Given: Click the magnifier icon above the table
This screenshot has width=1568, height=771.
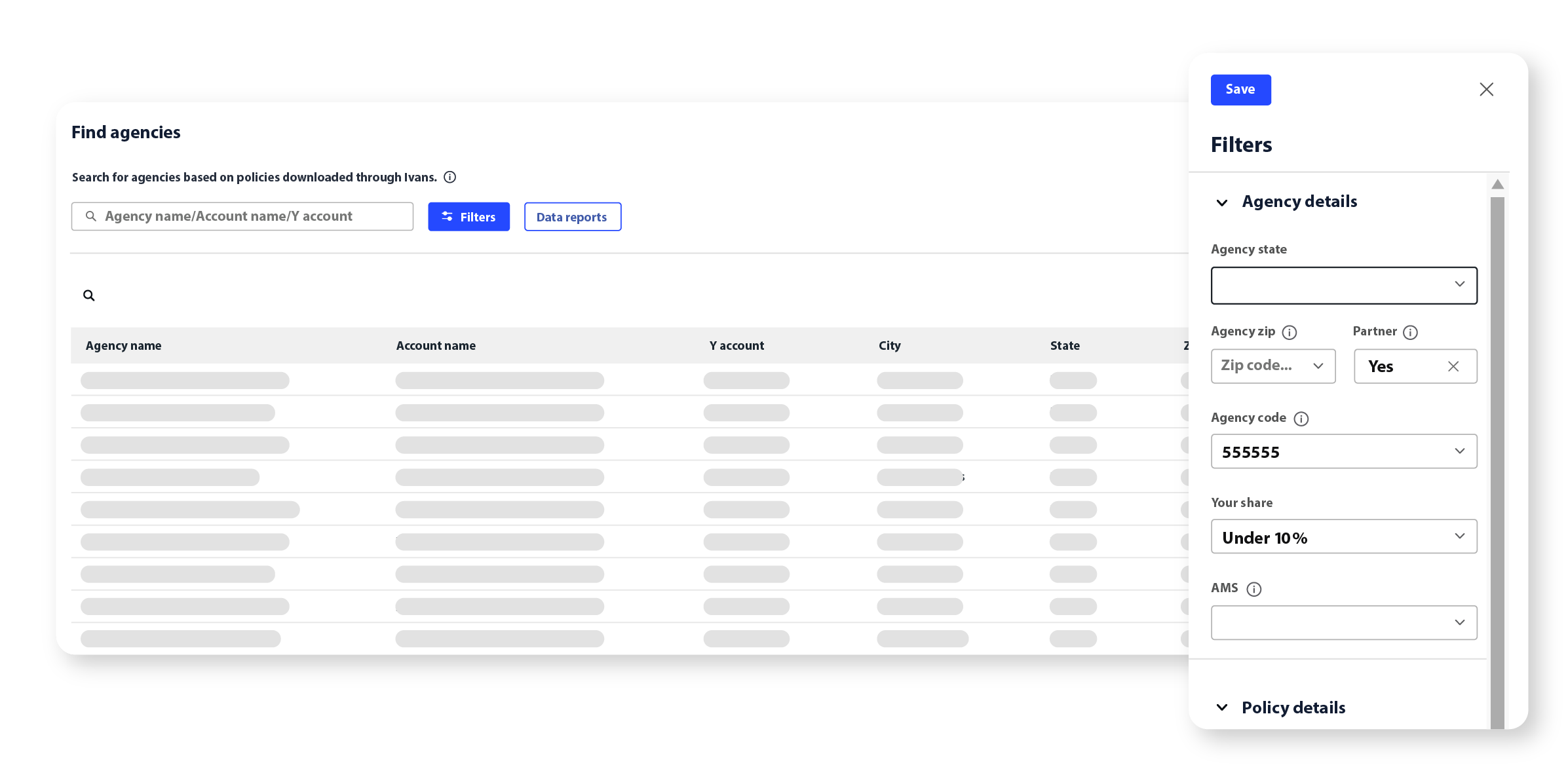Looking at the screenshot, I should click(x=89, y=295).
